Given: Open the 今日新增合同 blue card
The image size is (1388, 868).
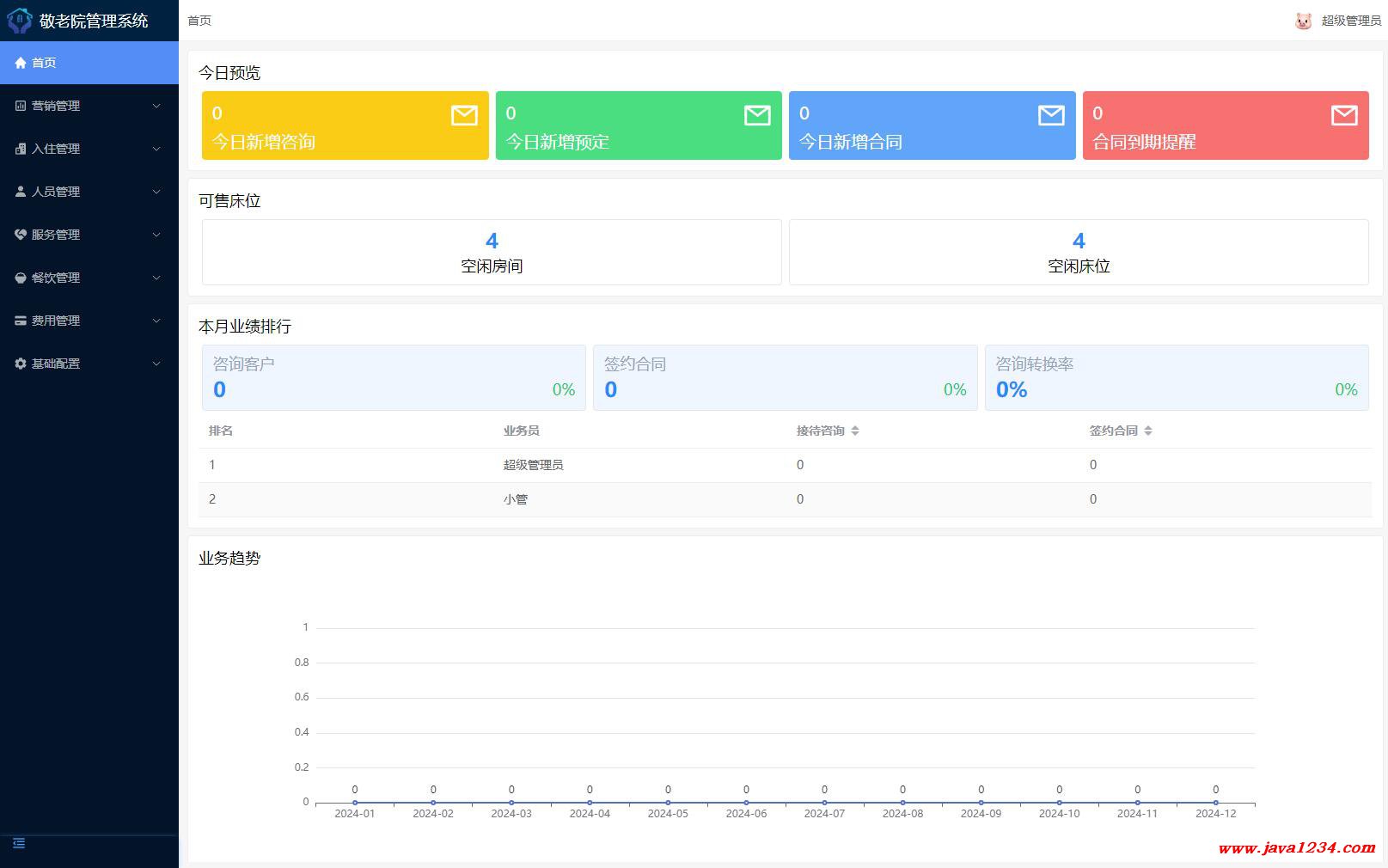Looking at the screenshot, I should coord(932,125).
